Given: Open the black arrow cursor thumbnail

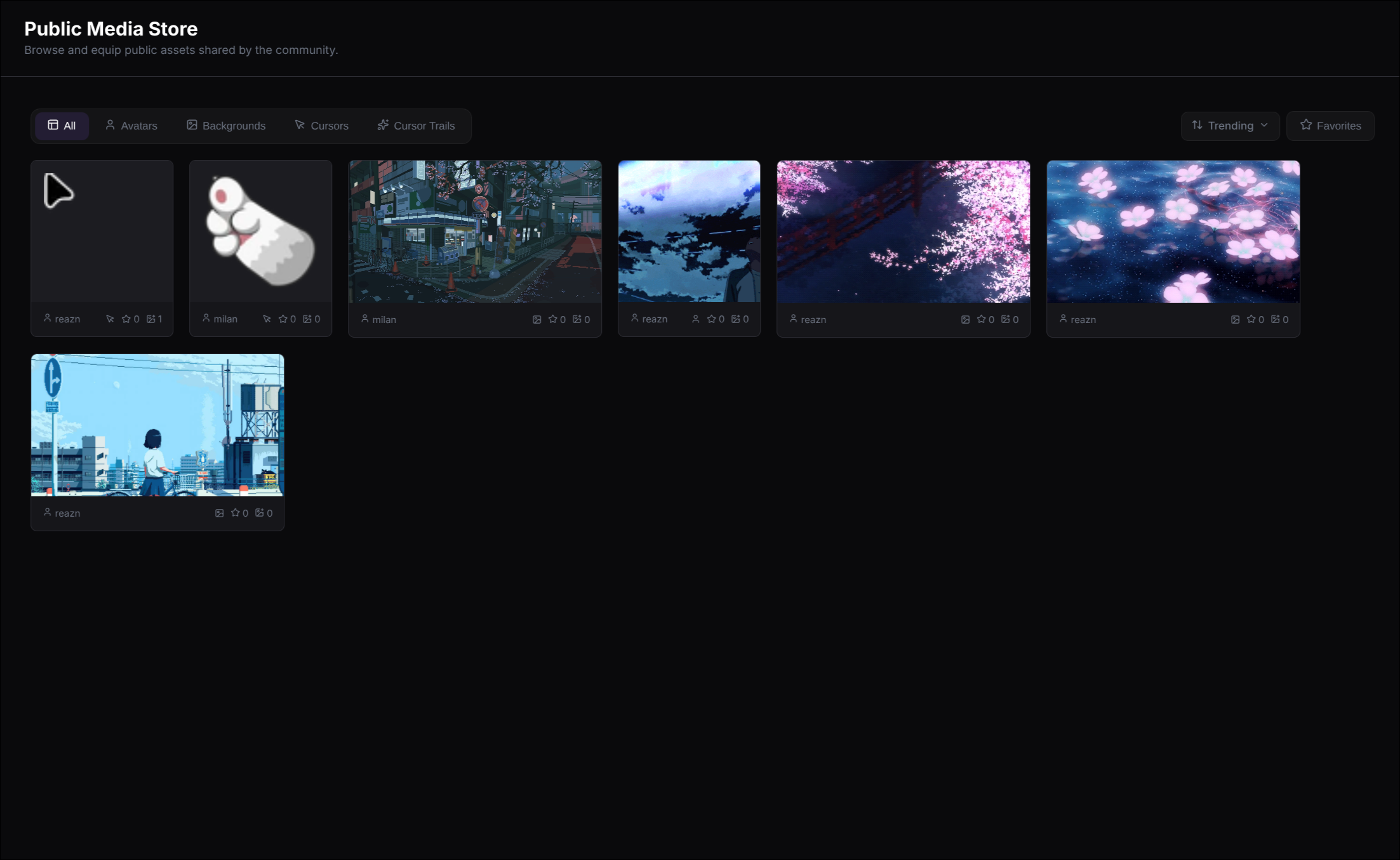Looking at the screenshot, I should 102,232.
